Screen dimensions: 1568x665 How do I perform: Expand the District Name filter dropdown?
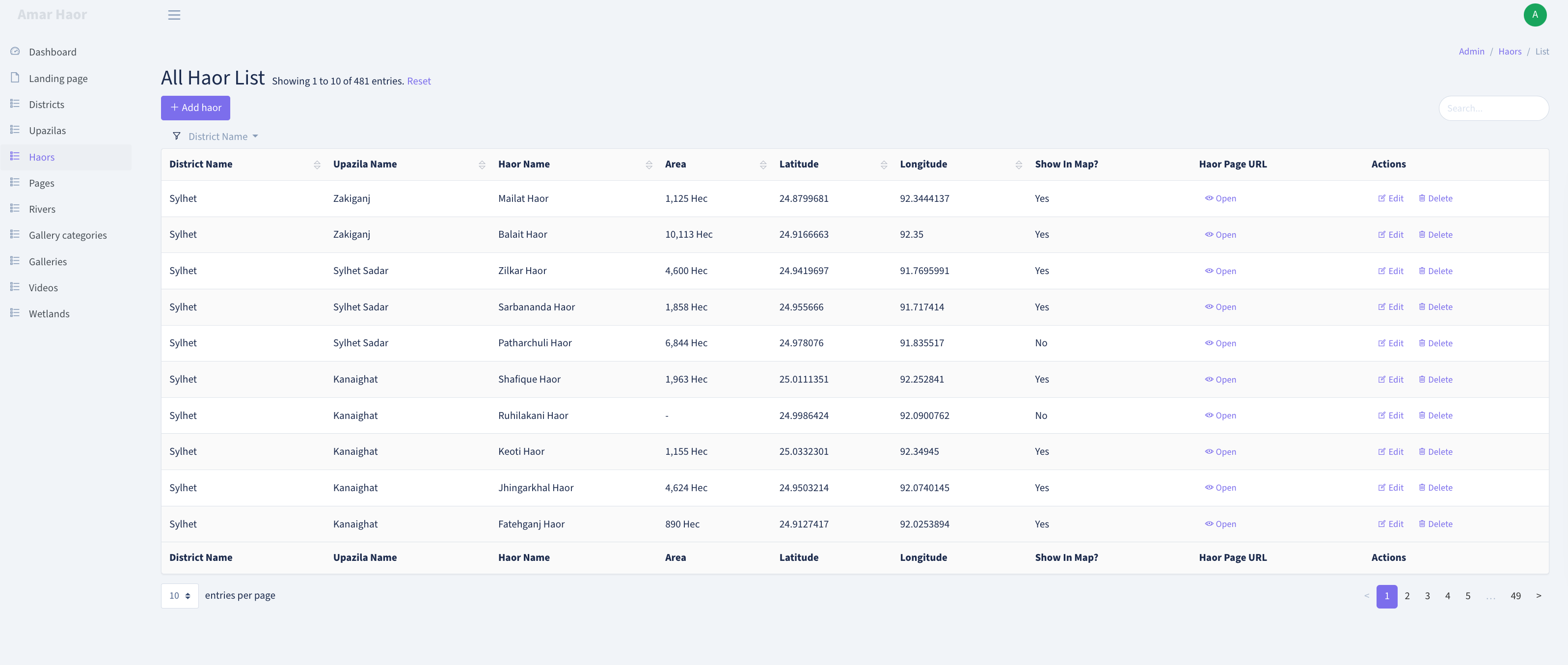click(x=222, y=137)
